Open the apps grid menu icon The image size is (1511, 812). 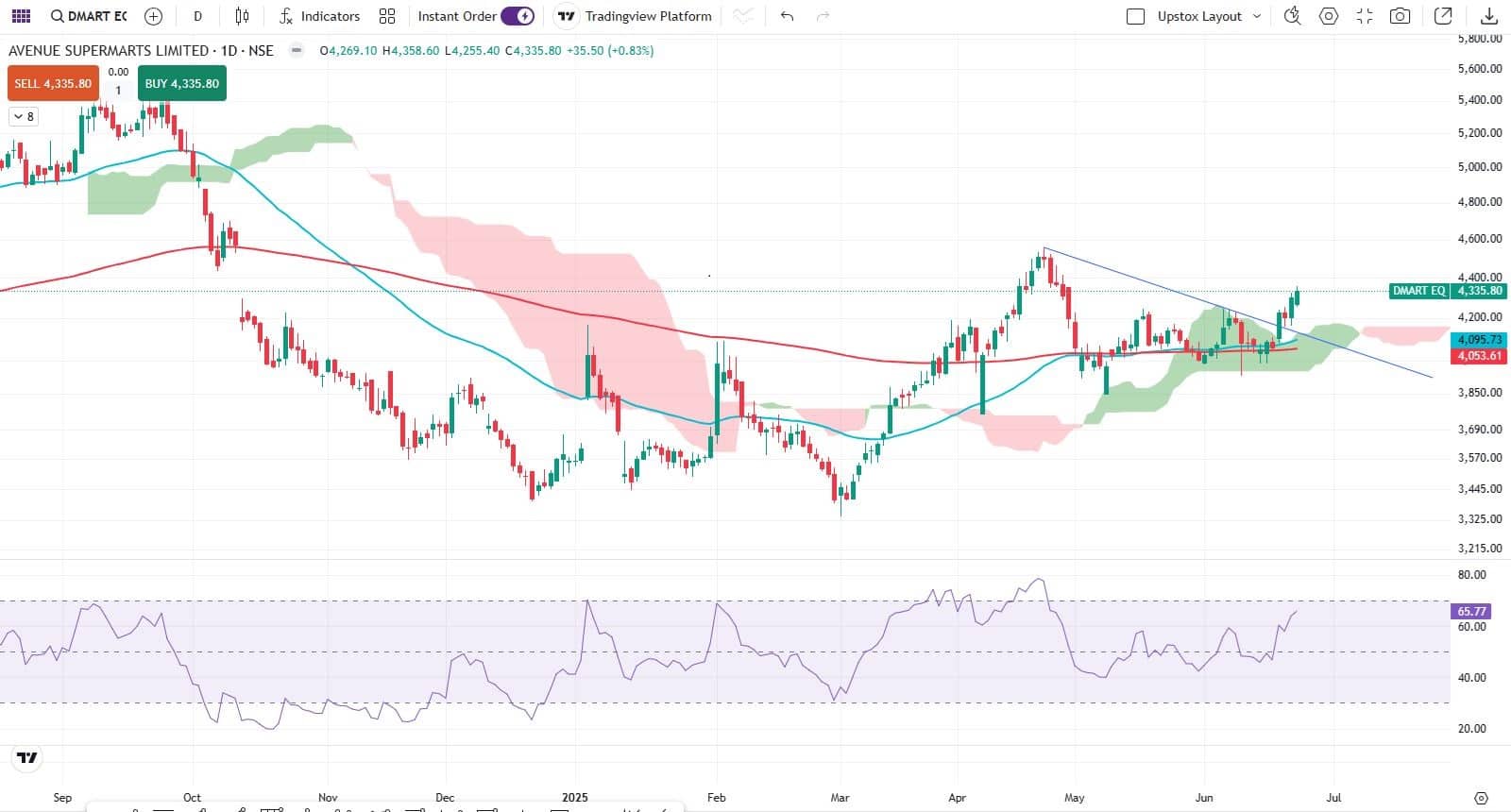(21, 16)
